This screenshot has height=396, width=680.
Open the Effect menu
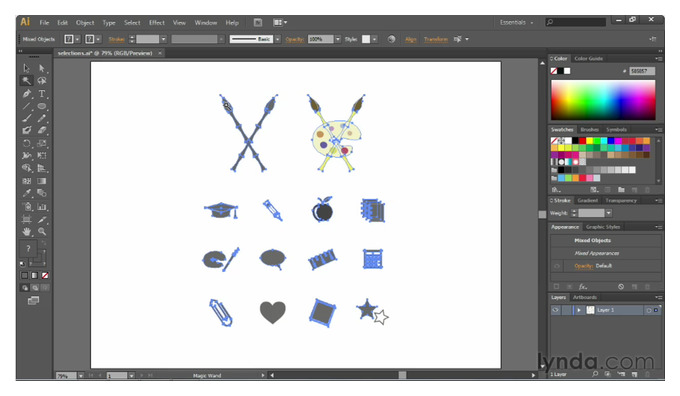[x=157, y=23]
